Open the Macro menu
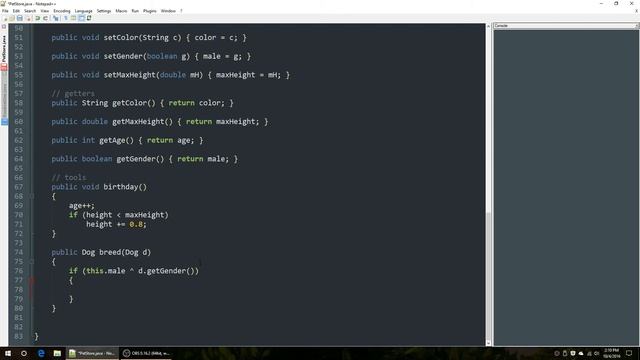Viewport: 640px width, 360px height. click(x=121, y=11)
